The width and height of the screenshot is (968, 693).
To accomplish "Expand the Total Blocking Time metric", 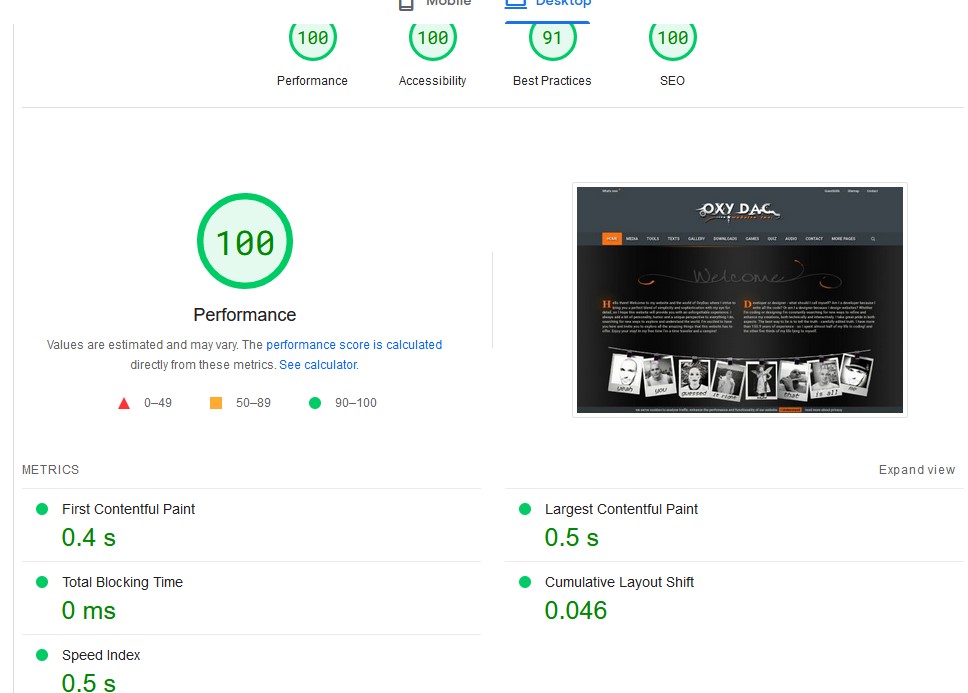I will point(251,598).
